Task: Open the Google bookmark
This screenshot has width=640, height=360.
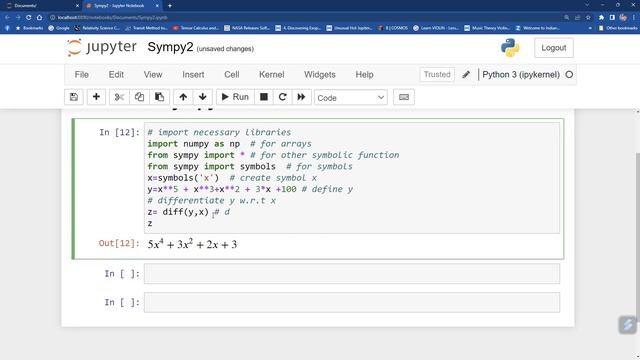Action: [59, 28]
